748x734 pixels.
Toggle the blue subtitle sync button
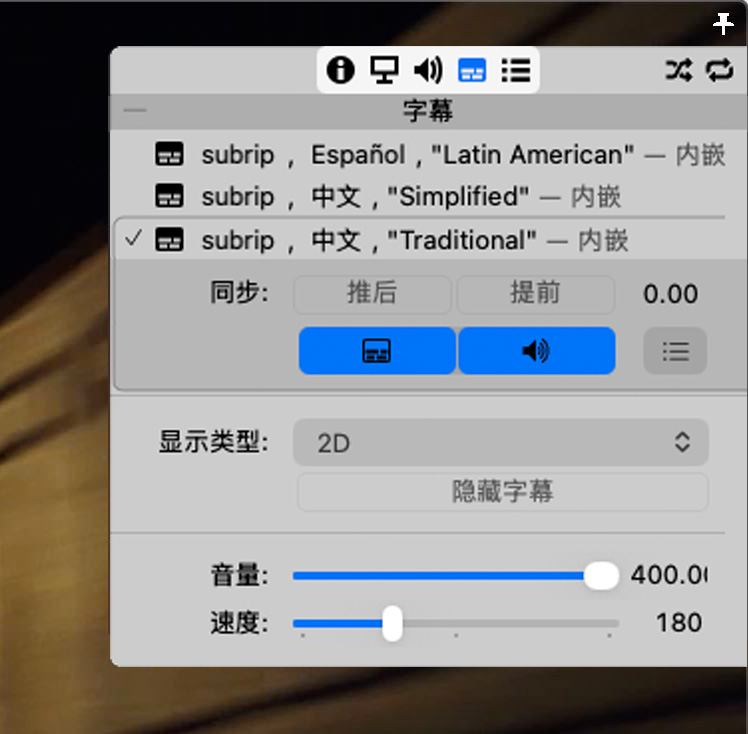pos(377,351)
